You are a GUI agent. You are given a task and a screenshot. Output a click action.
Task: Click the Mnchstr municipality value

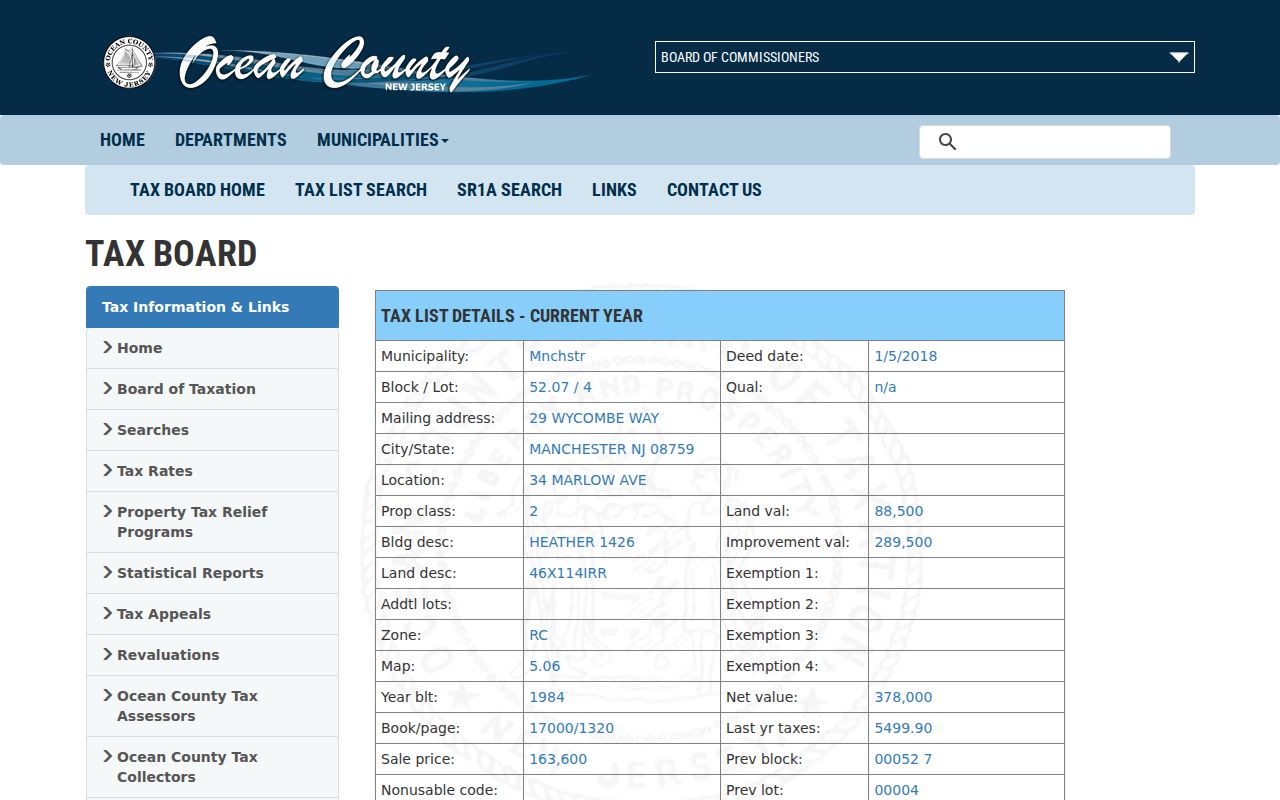557,356
